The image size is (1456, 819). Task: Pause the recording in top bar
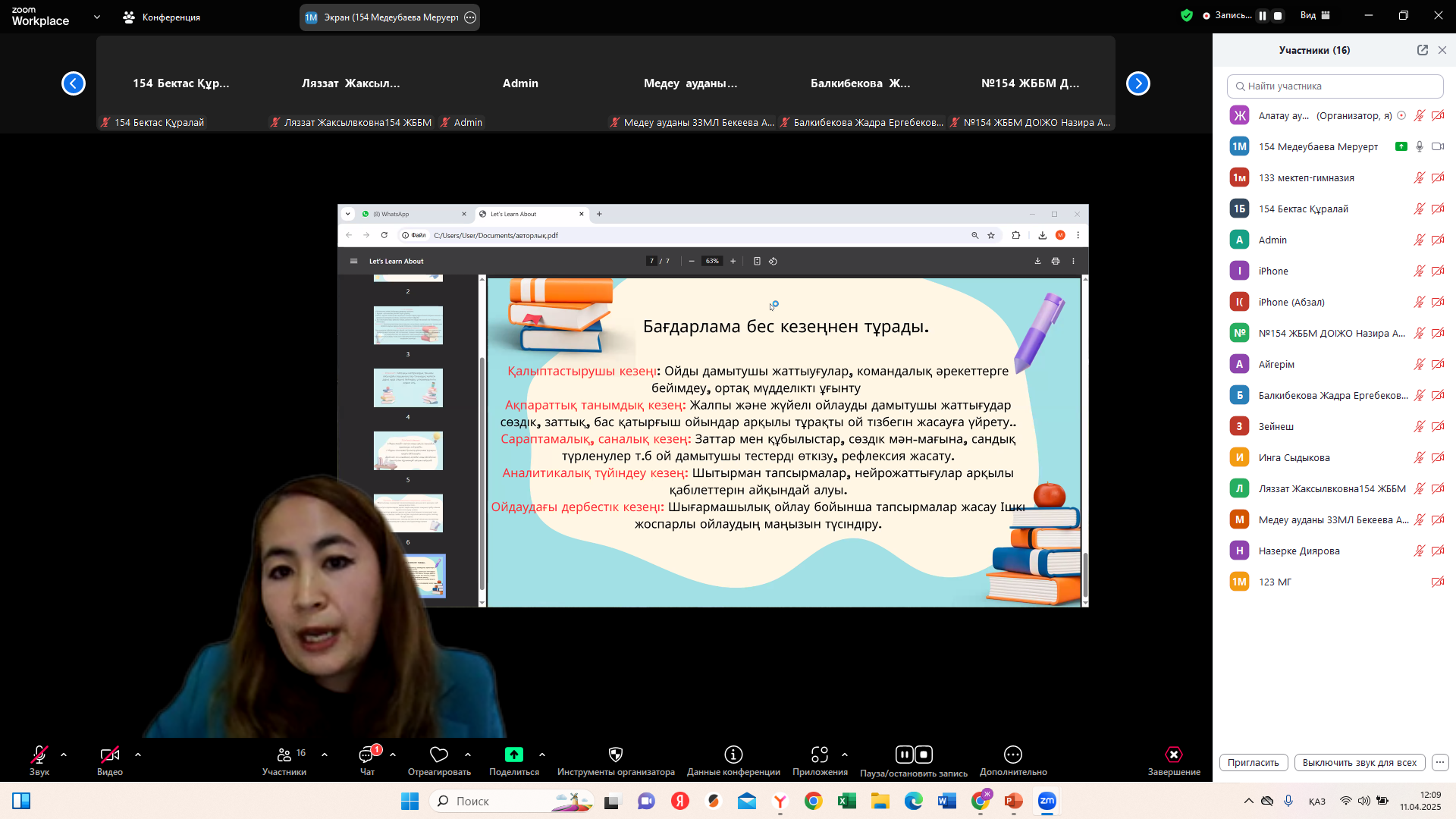click(x=1263, y=15)
